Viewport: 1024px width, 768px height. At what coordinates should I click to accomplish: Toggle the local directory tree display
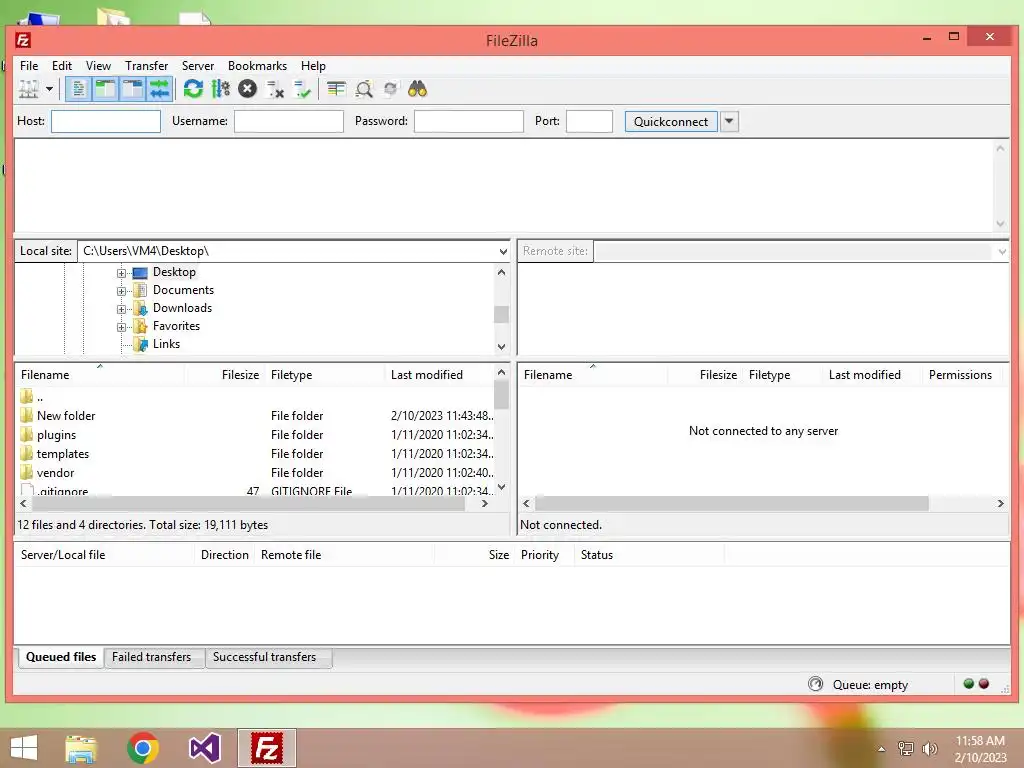(105, 89)
